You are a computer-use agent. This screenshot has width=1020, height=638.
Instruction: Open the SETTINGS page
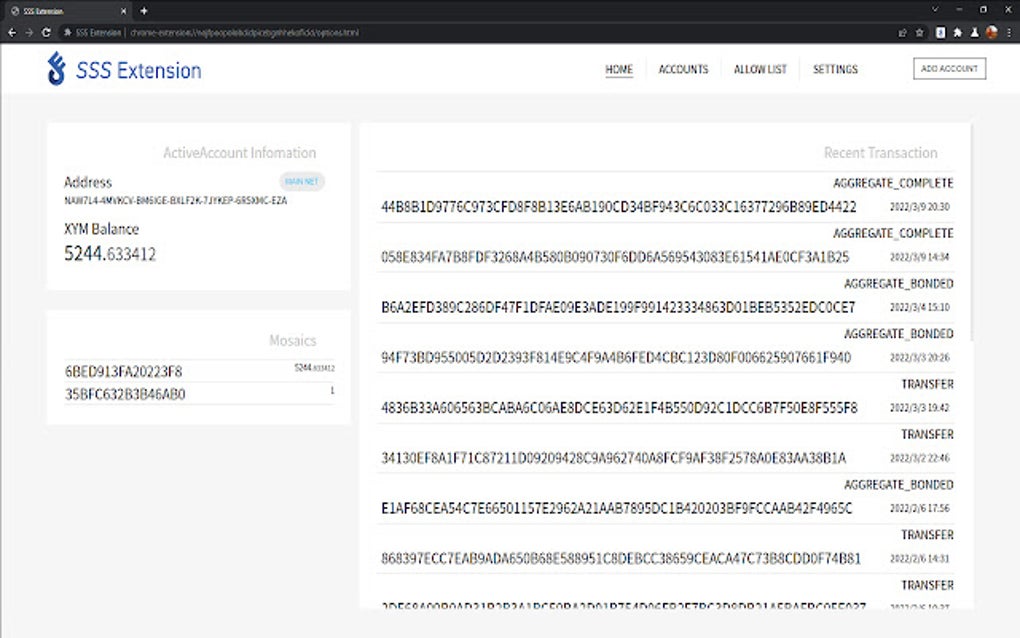point(835,69)
